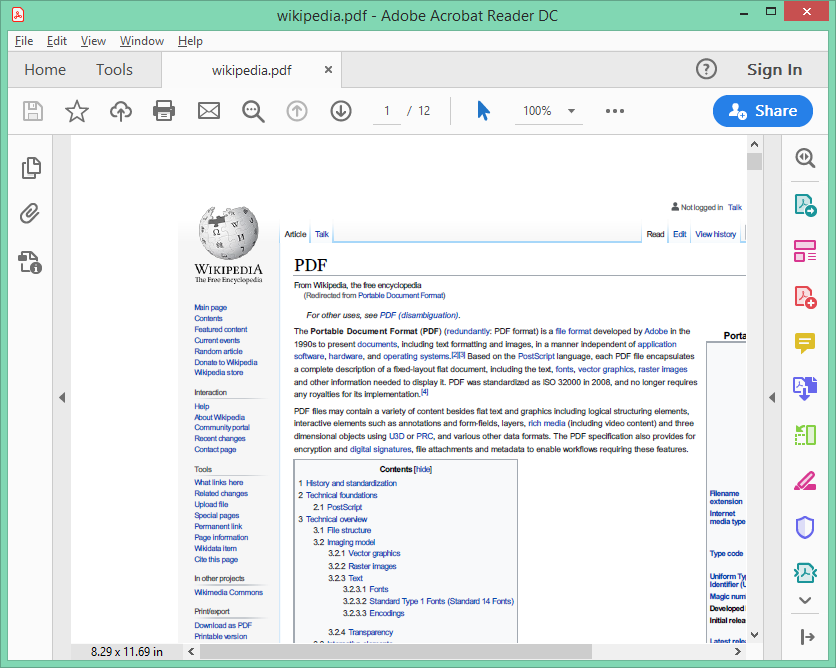Image resolution: width=836 pixels, height=668 pixels.
Task: Show the Attachments paperclip panel
Action: [x=30, y=213]
